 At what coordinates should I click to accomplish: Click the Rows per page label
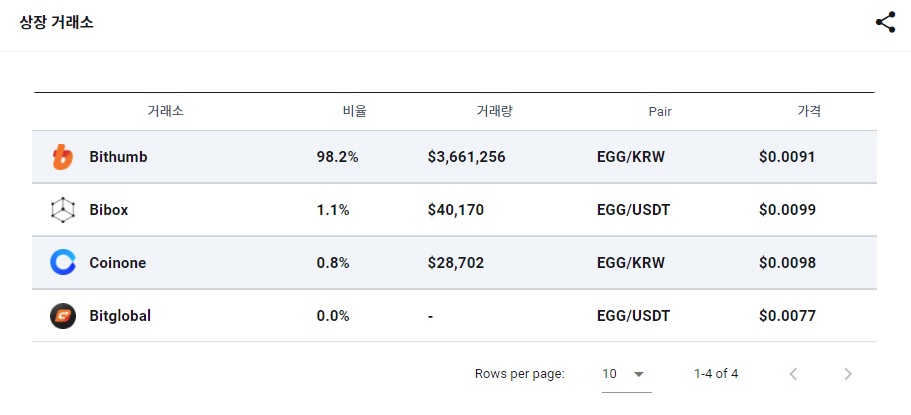point(519,374)
